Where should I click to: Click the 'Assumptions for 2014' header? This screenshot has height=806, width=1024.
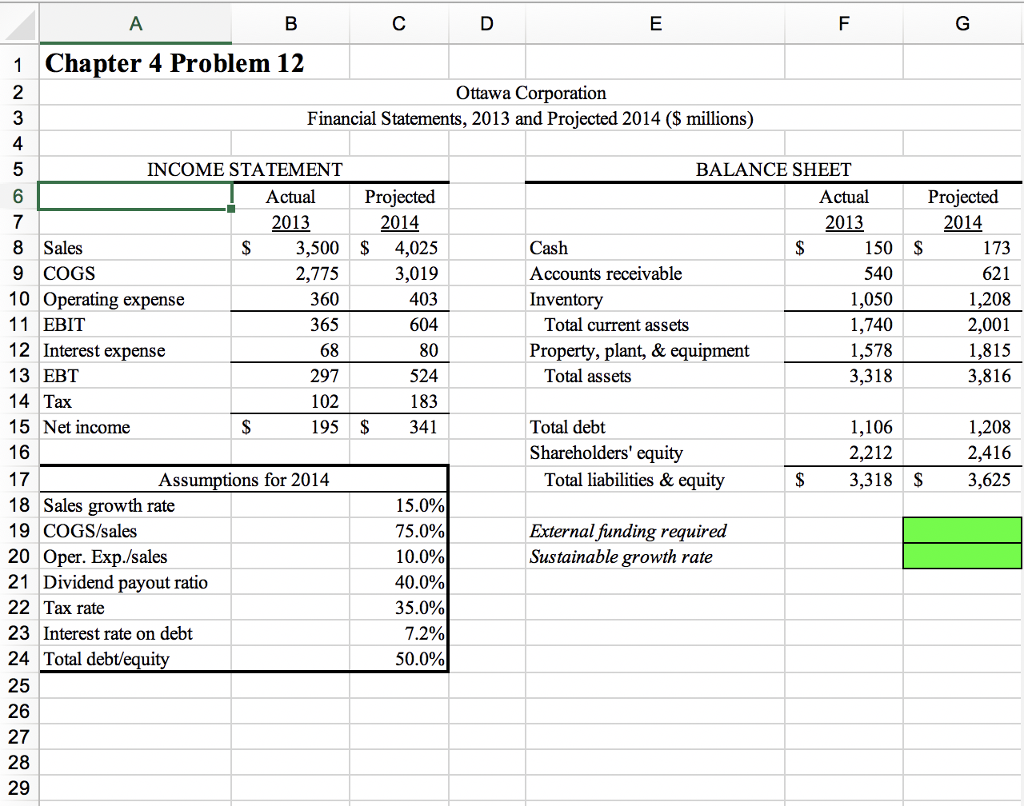pyautogui.click(x=244, y=479)
